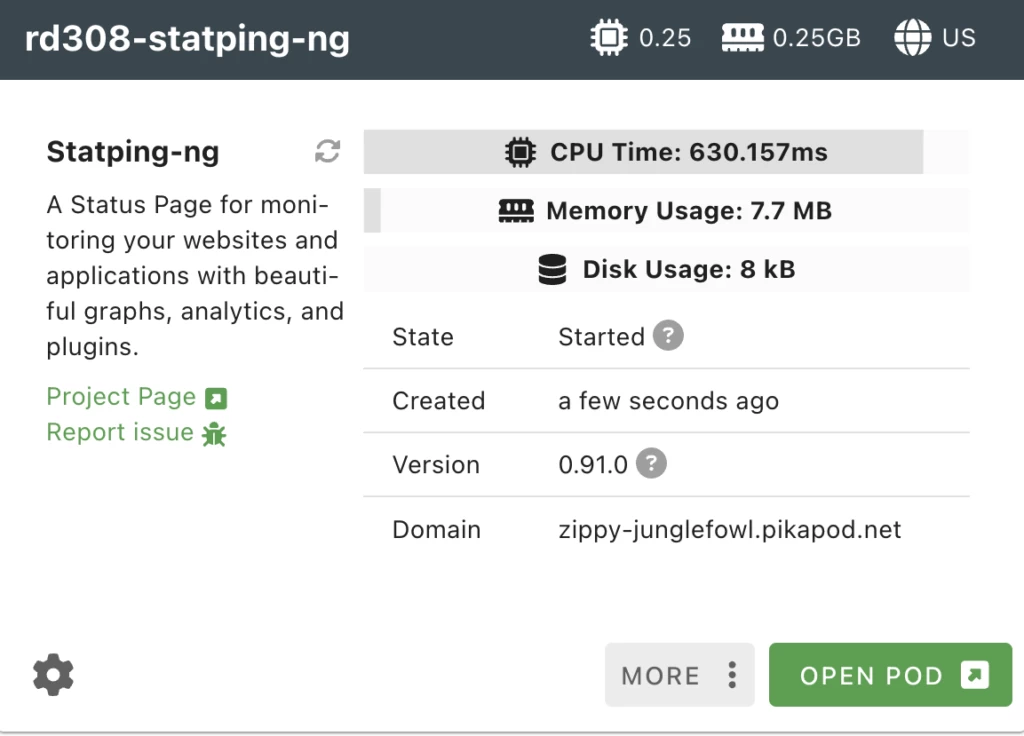
Task: Click the bug icon beside Report issue
Action: (x=214, y=433)
